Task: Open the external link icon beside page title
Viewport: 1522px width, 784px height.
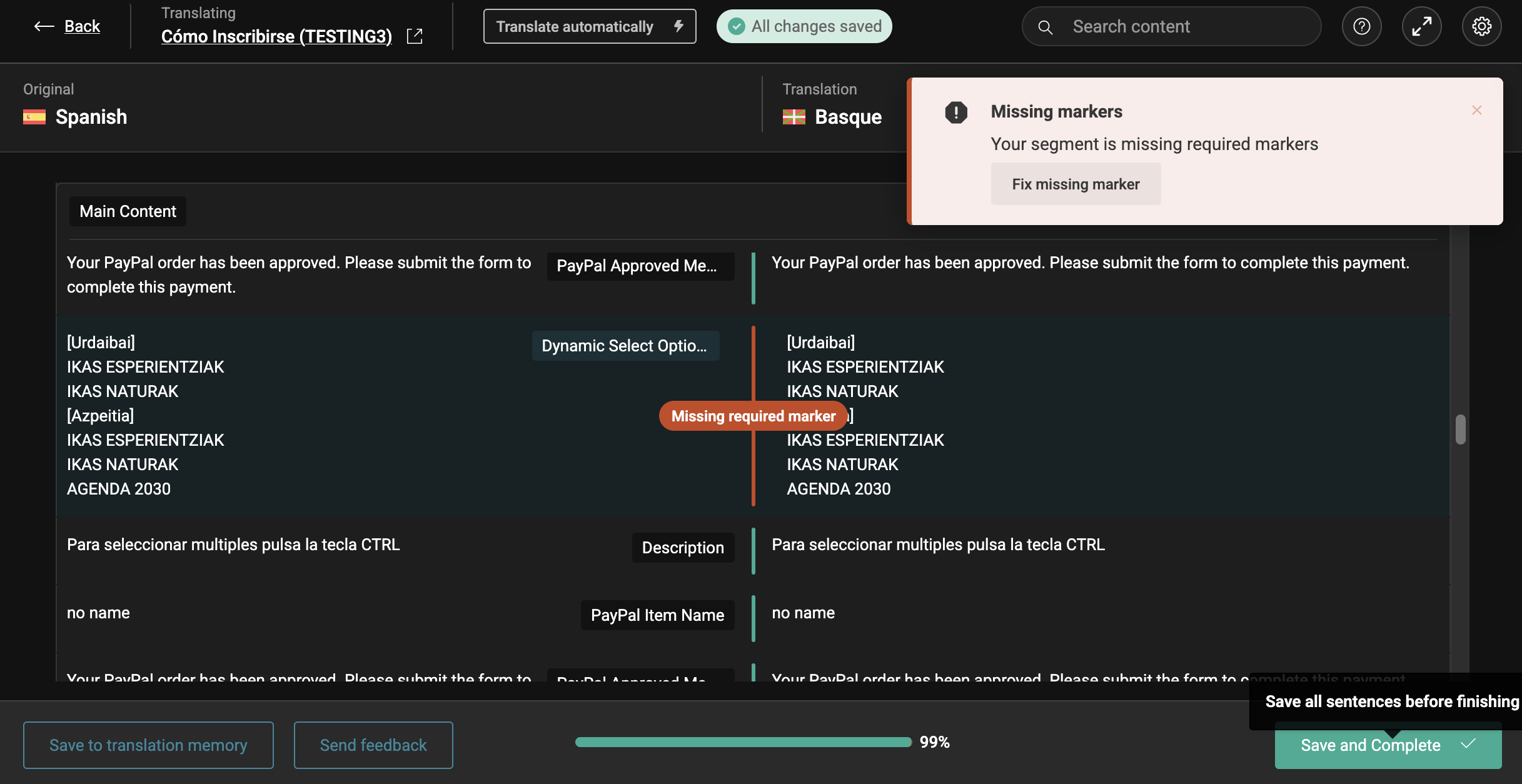Action: point(415,36)
